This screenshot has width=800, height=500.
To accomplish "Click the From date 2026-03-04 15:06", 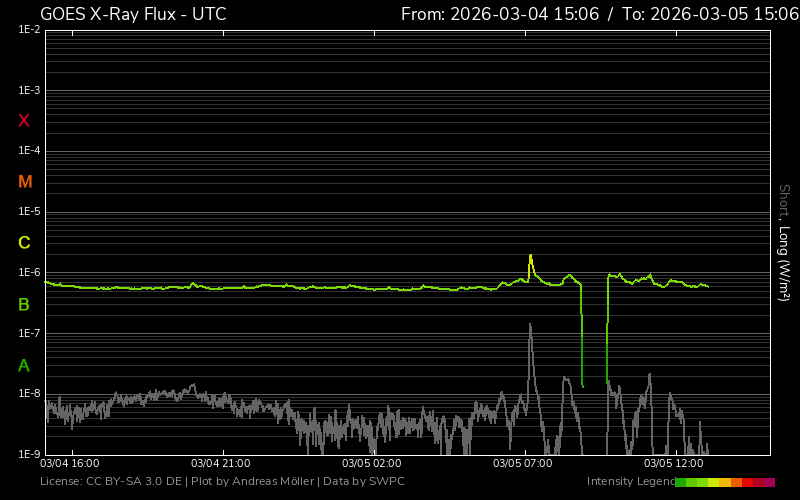I will (500, 14).
